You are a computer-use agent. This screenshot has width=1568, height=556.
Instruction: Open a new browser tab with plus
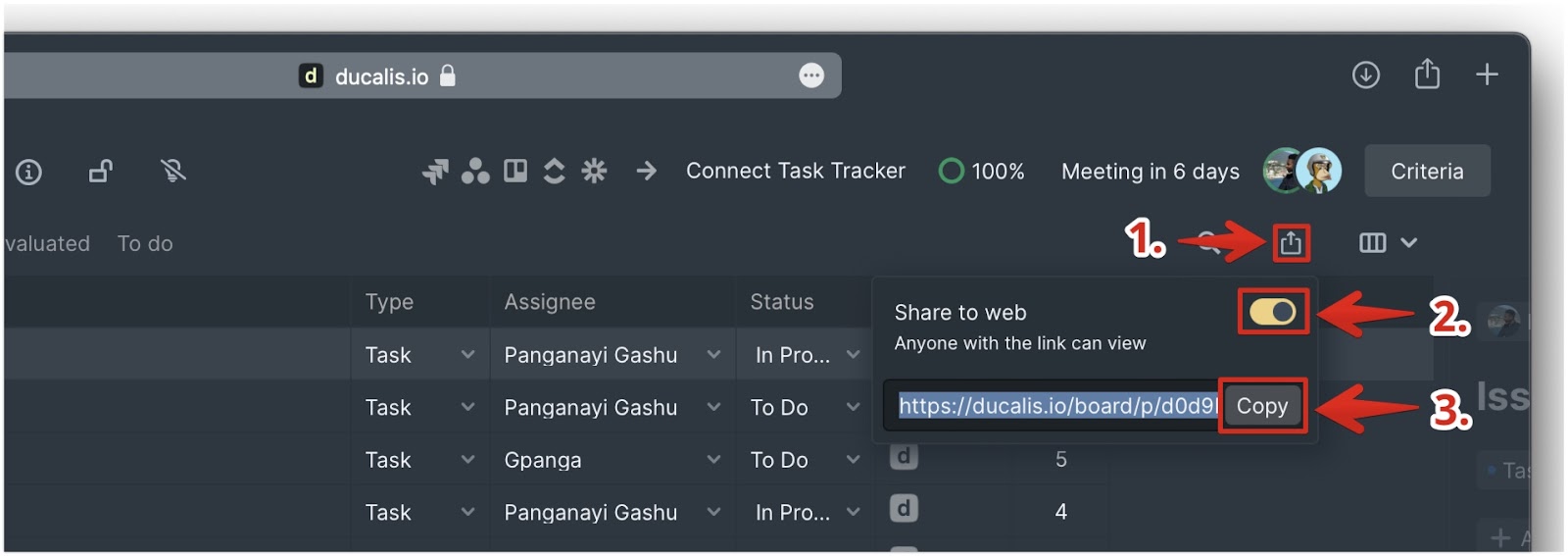(x=1487, y=75)
